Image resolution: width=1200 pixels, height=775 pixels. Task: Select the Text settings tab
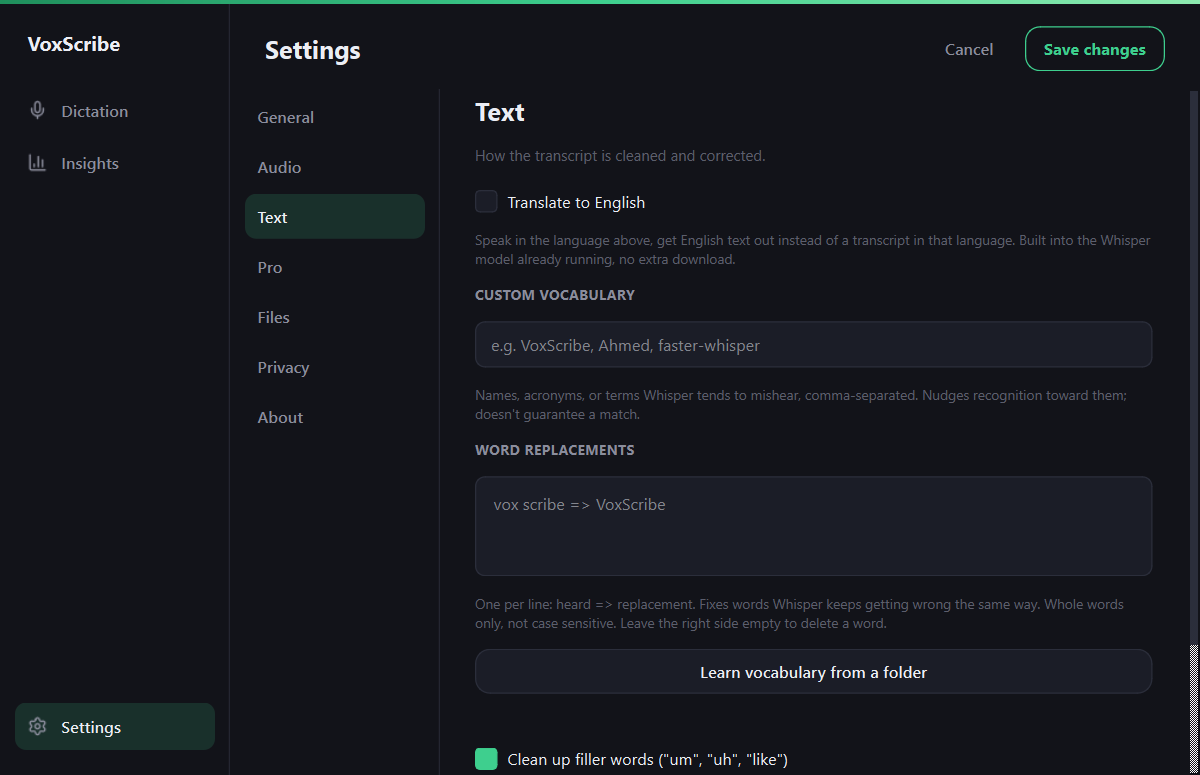click(335, 217)
